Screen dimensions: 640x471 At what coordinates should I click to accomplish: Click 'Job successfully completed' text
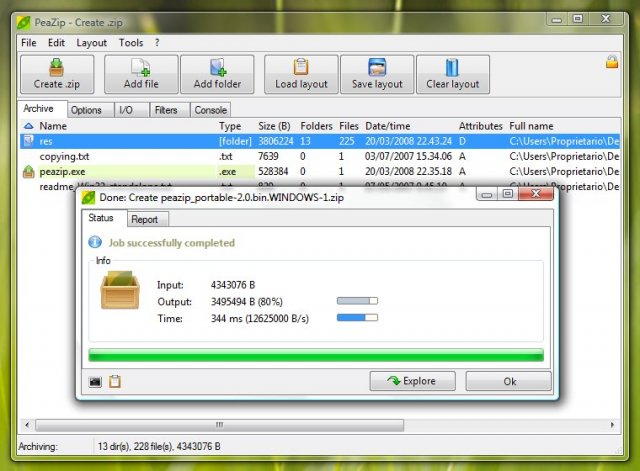[172, 243]
